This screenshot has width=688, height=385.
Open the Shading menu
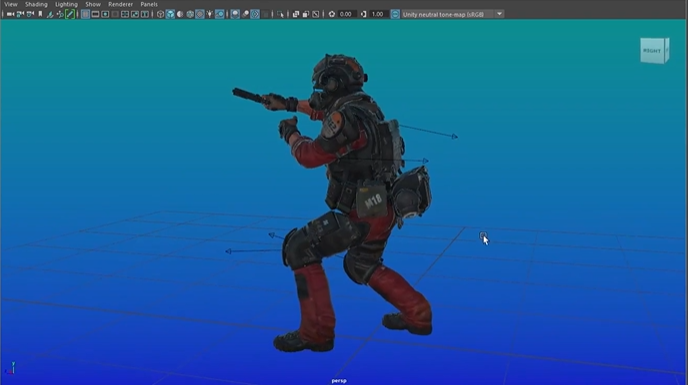coord(36,4)
